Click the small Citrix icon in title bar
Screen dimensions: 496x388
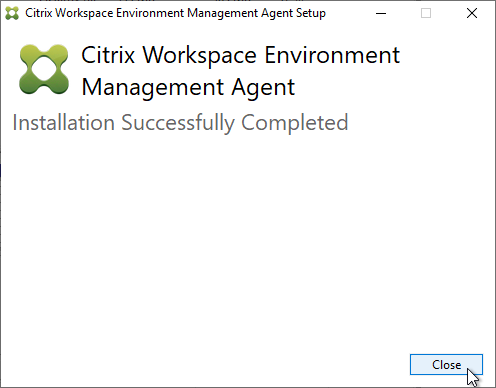[12, 13]
